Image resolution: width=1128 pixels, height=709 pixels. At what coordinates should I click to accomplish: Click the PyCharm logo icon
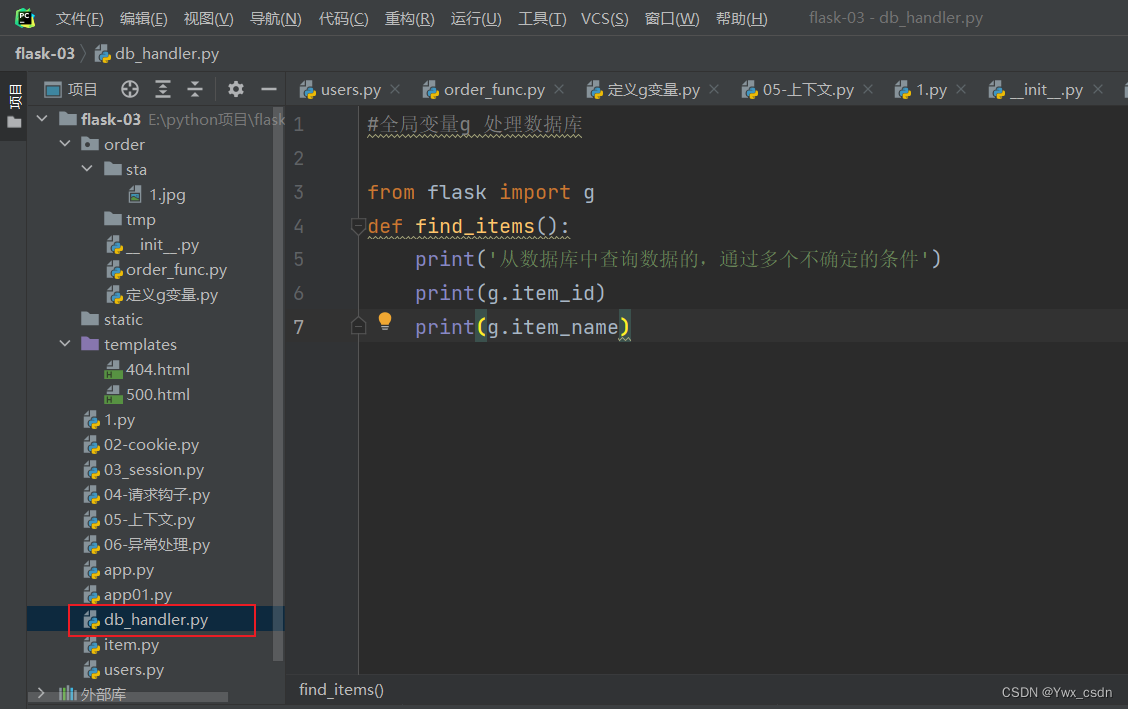click(x=24, y=18)
